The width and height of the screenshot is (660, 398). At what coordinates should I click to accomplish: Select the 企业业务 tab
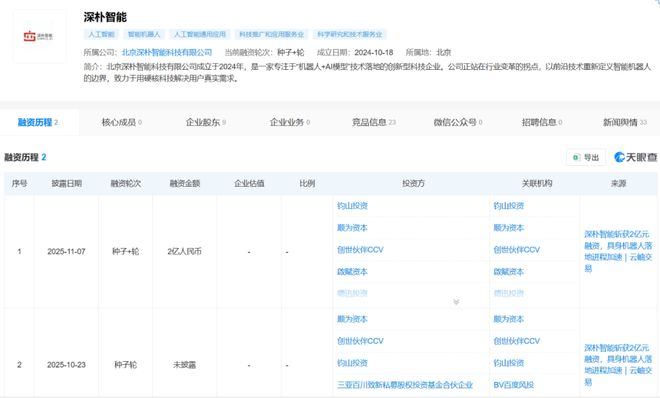[x=290, y=122]
